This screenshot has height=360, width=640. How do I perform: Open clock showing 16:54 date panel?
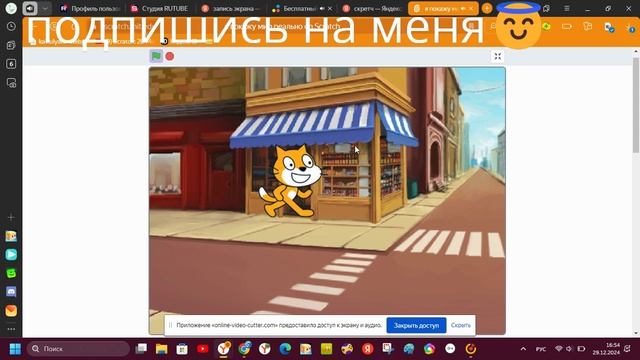(x=606, y=349)
